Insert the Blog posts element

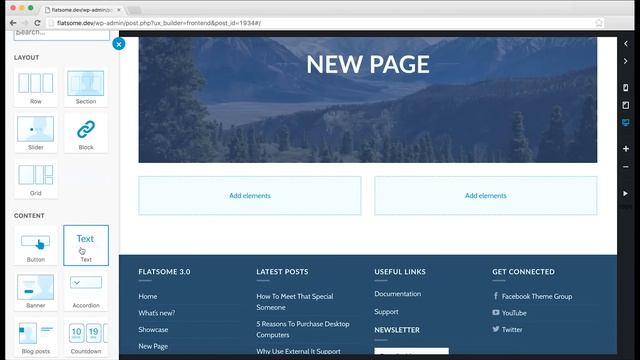click(36, 337)
